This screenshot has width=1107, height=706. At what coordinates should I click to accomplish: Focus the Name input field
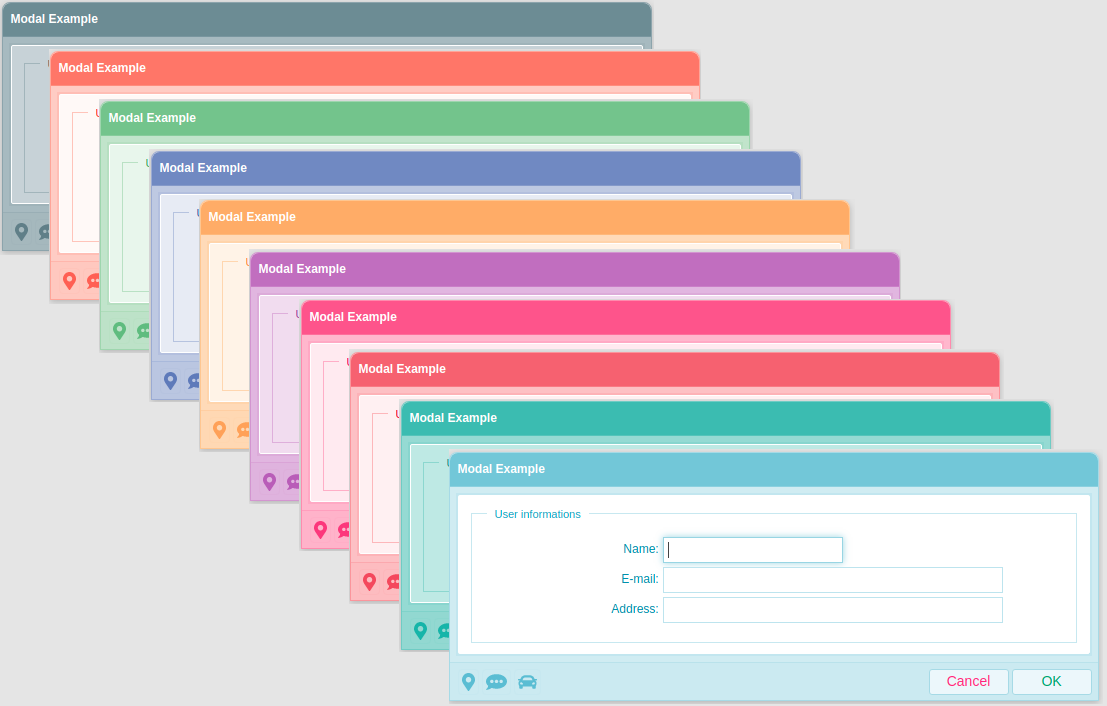coord(753,550)
